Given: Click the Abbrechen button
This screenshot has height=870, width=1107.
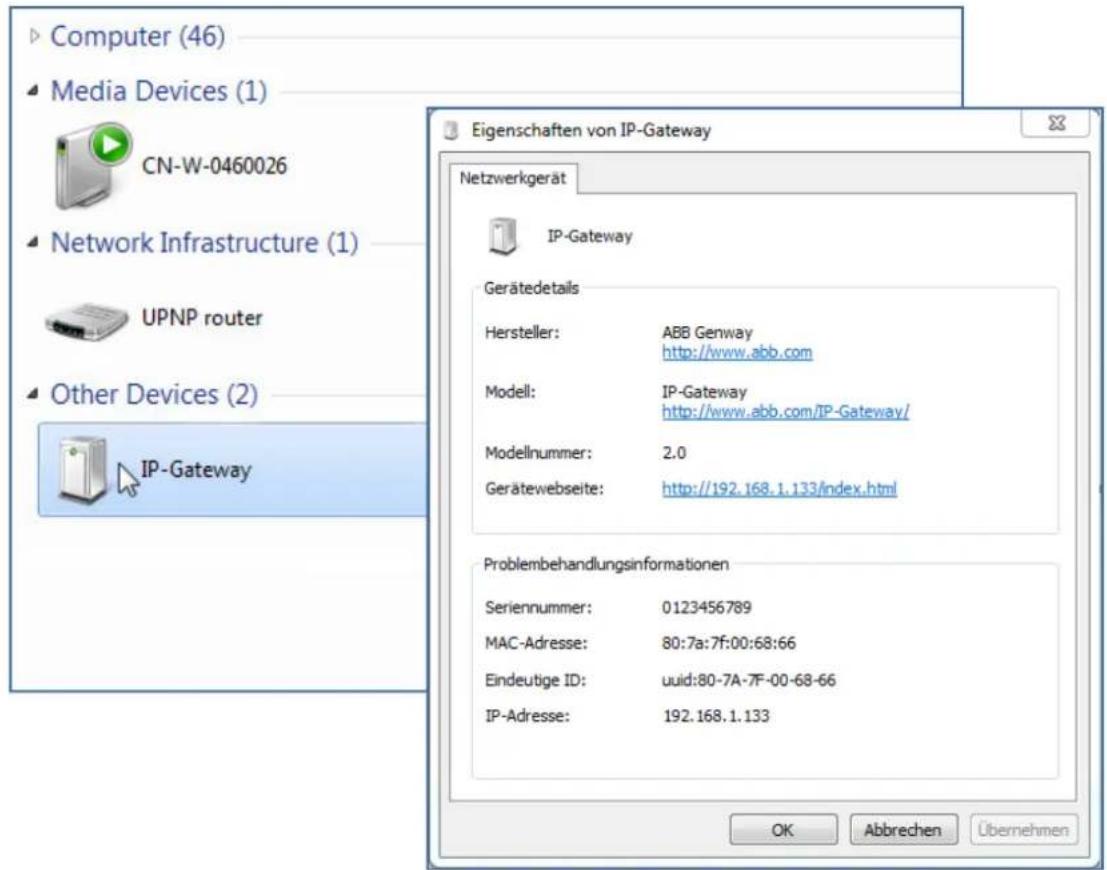Looking at the screenshot, I should (x=903, y=830).
